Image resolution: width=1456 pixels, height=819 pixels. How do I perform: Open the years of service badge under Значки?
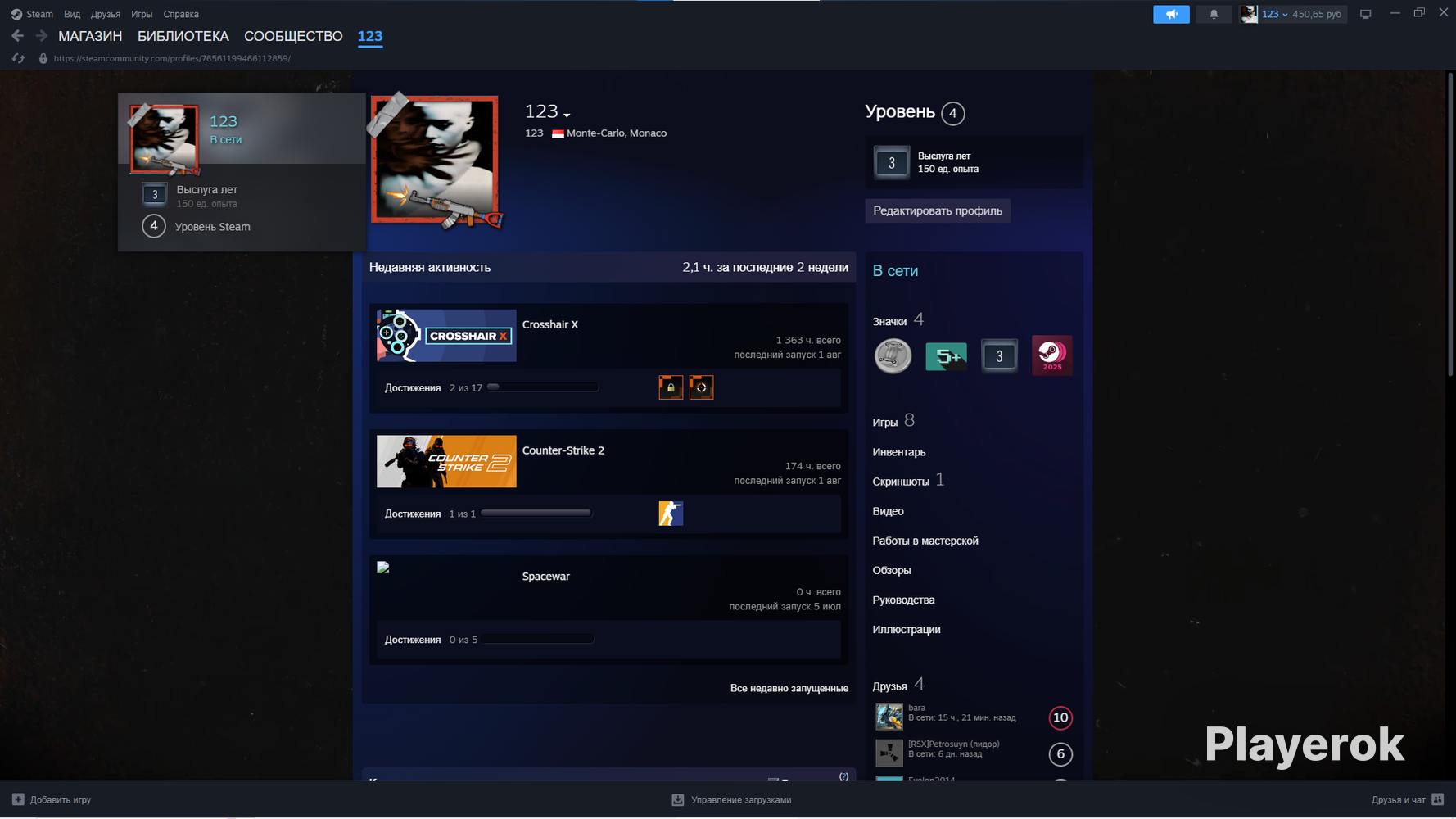(x=999, y=356)
